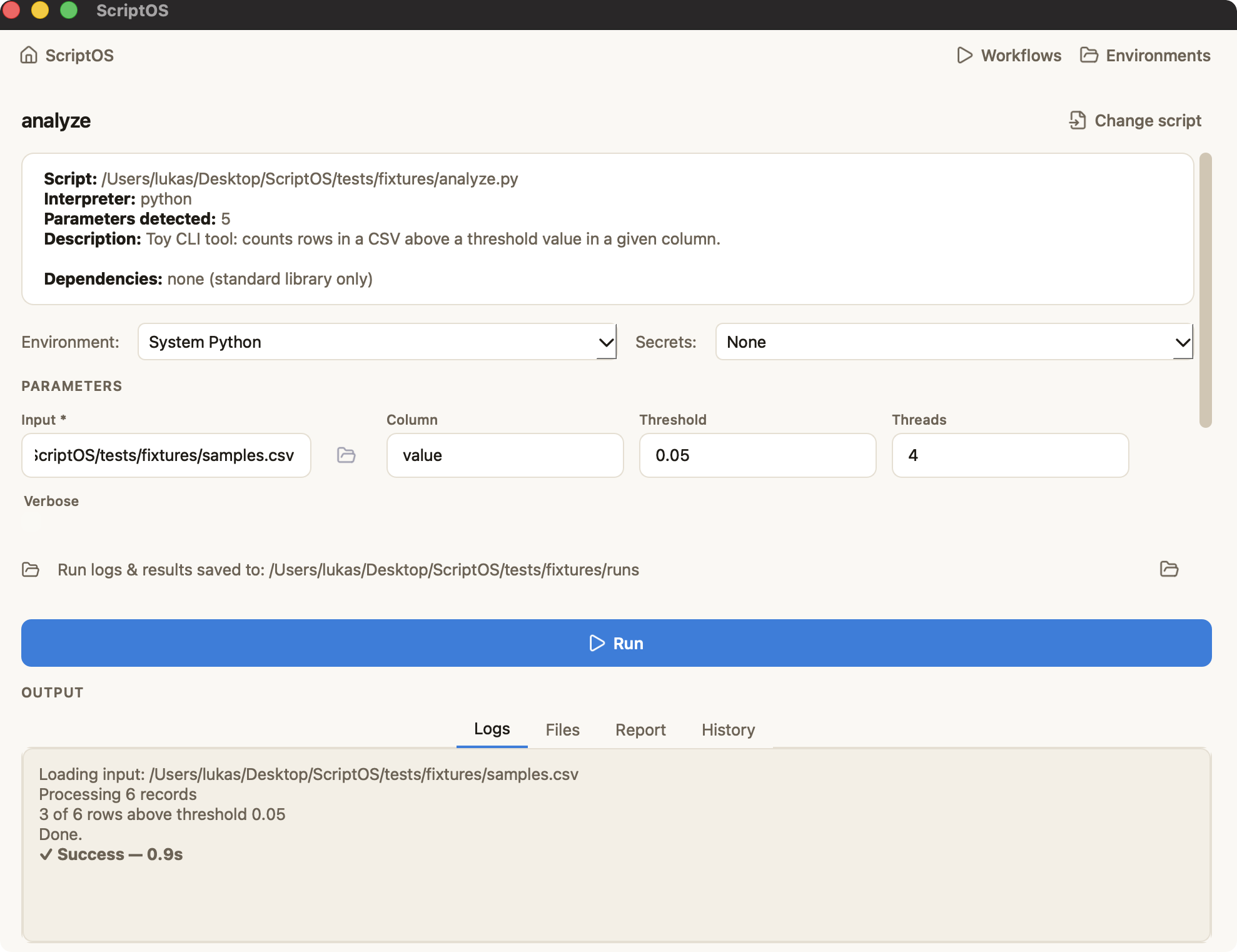Click the Description text about Toy CLI tool
This screenshot has width=1237, height=952.
tap(382, 239)
